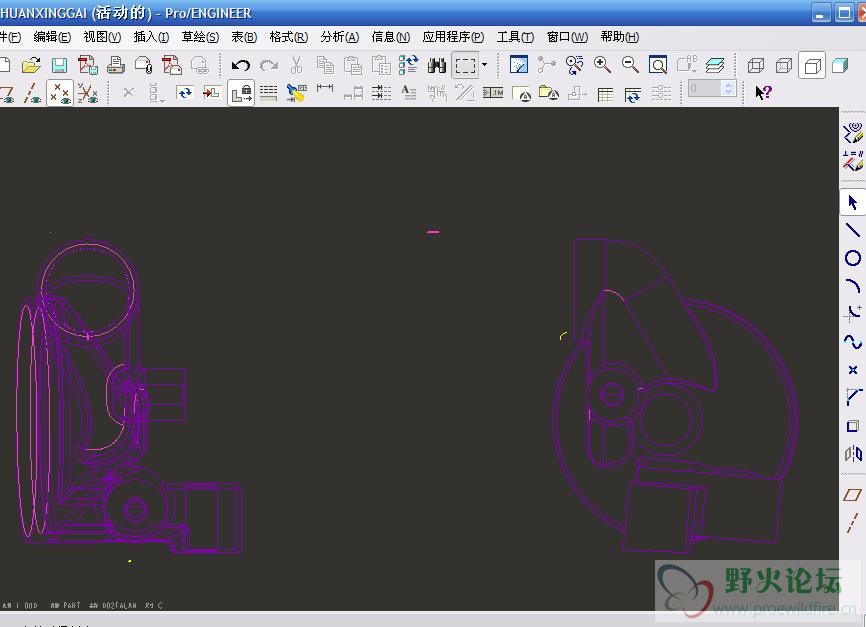Screen dimensions: 866x627
Task: Activate the arrow Select tool
Action: [x=853, y=202]
